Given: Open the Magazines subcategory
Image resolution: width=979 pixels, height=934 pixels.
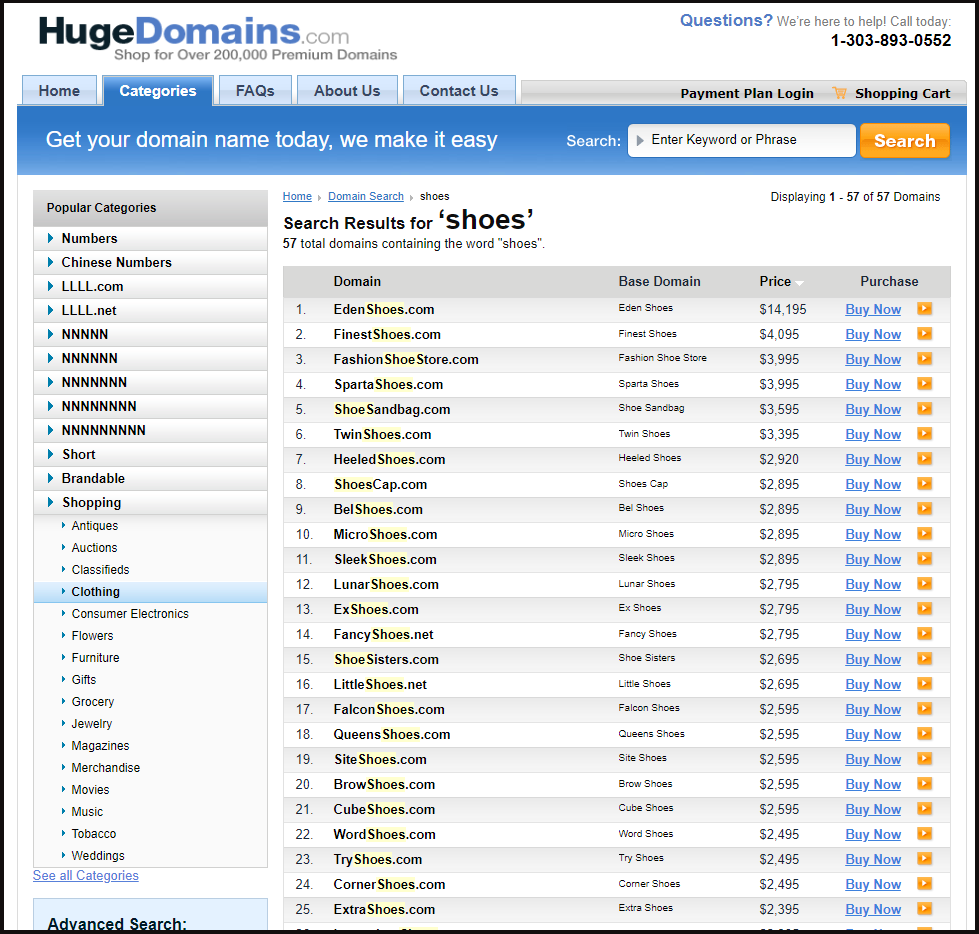Looking at the screenshot, I should (100, 745).
